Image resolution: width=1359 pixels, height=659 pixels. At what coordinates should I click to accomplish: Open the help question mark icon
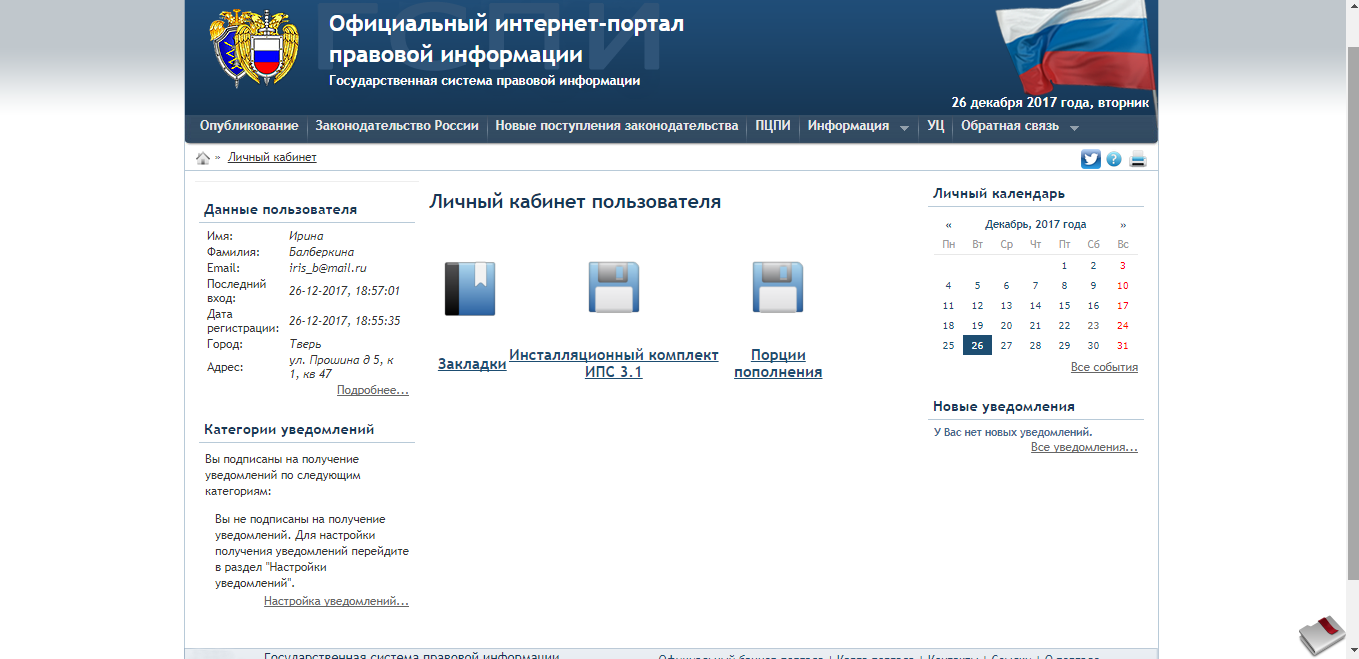(1114, 159)
